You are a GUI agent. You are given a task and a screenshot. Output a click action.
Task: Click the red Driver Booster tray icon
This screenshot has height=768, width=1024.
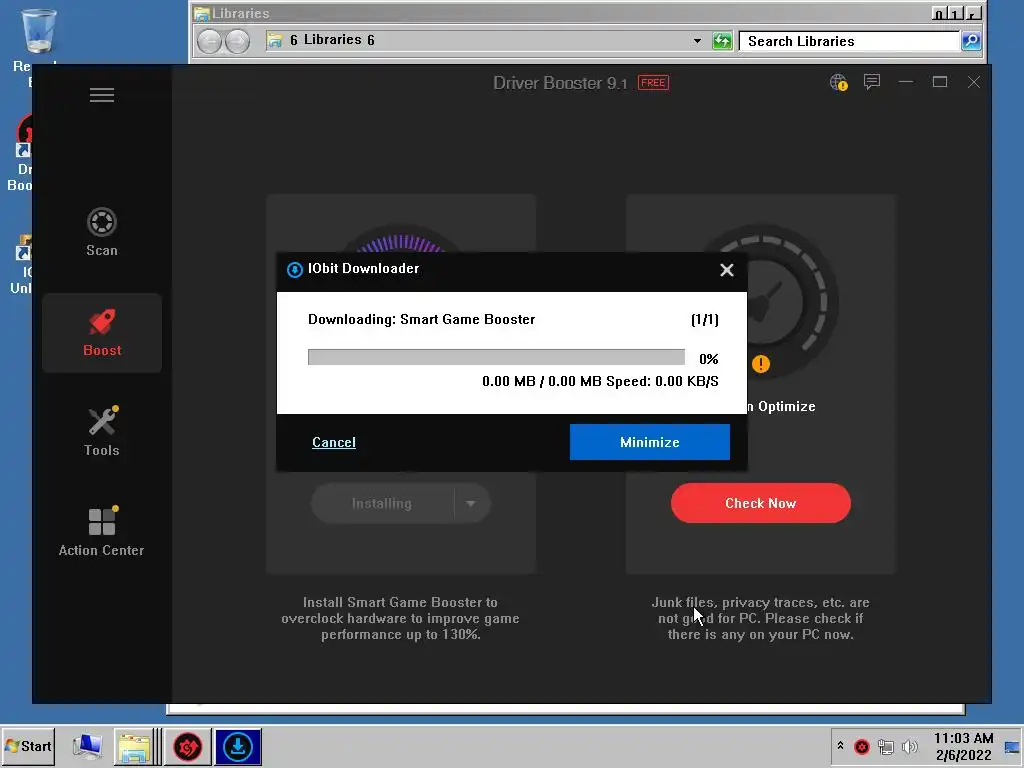862,746
